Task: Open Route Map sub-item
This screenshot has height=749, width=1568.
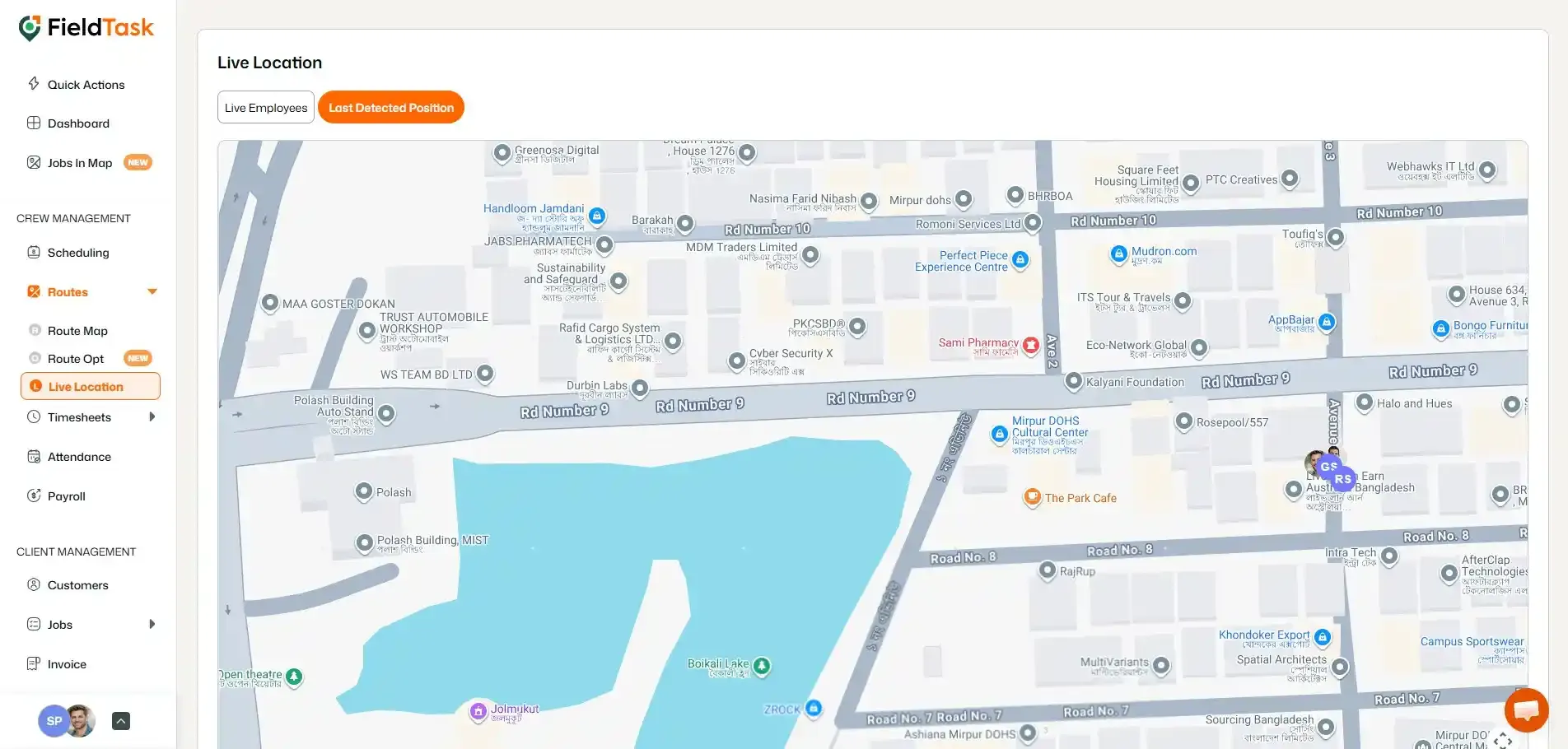Action: point(77,331)
